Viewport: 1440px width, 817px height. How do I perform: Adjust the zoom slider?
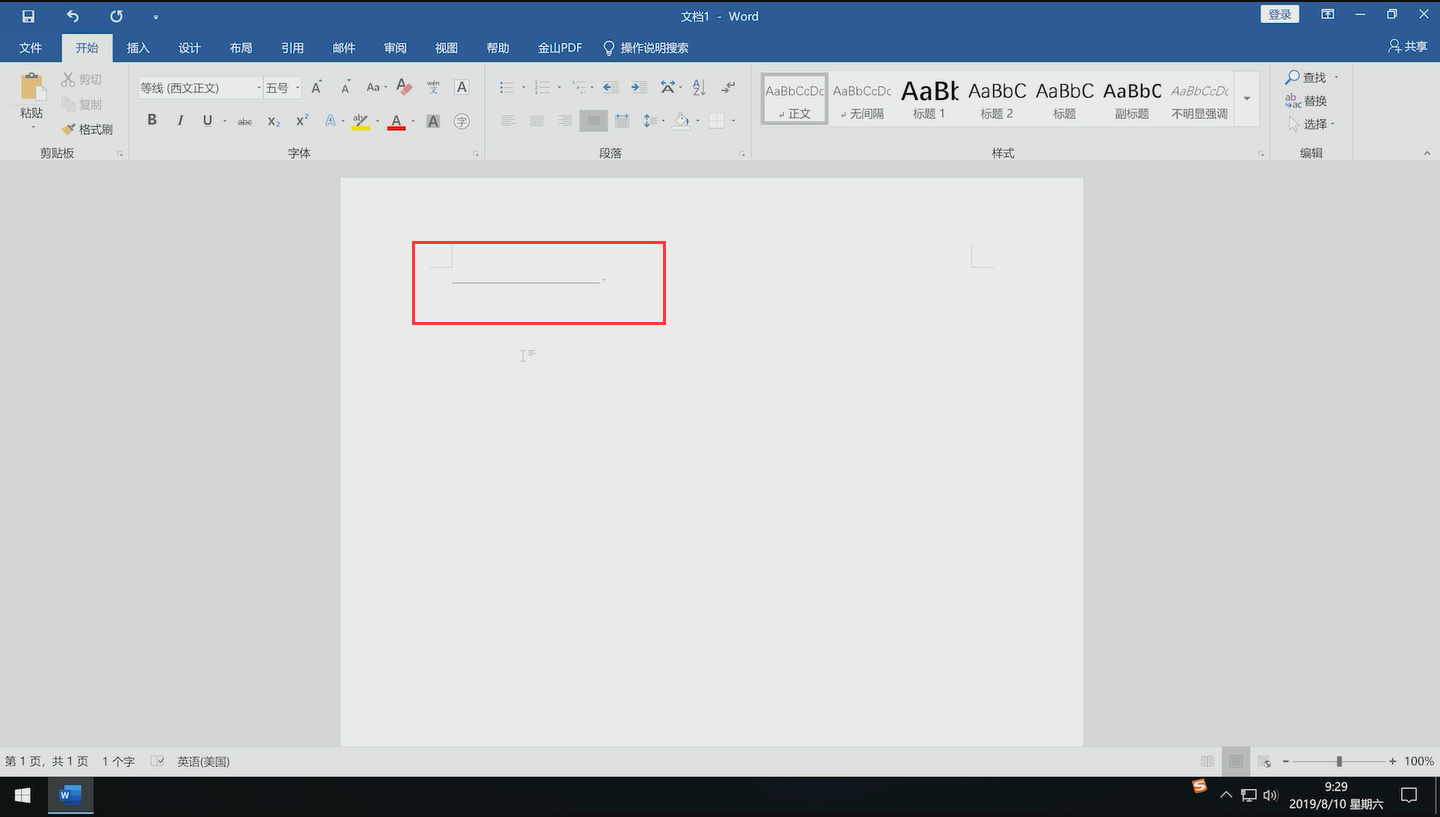(1339, 762)
